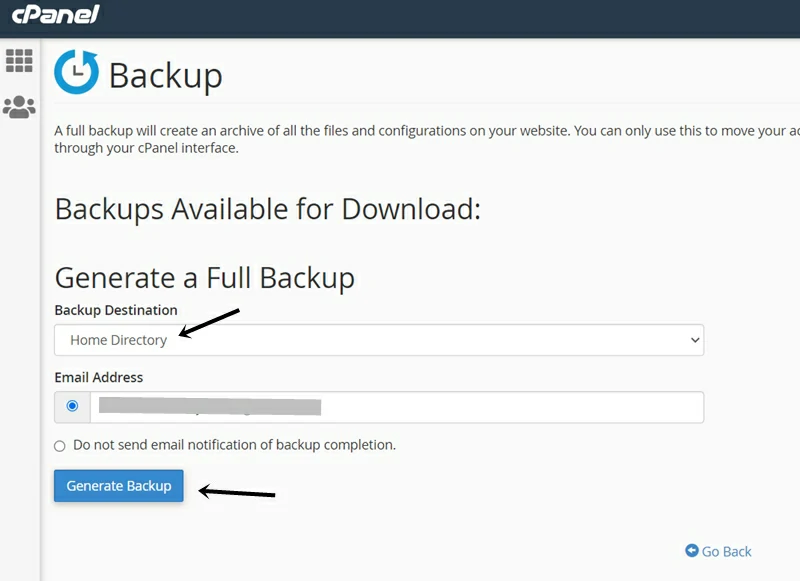Click the full backup description paragraph
Viewport: 800px width, 581px height.
point(400,139)
